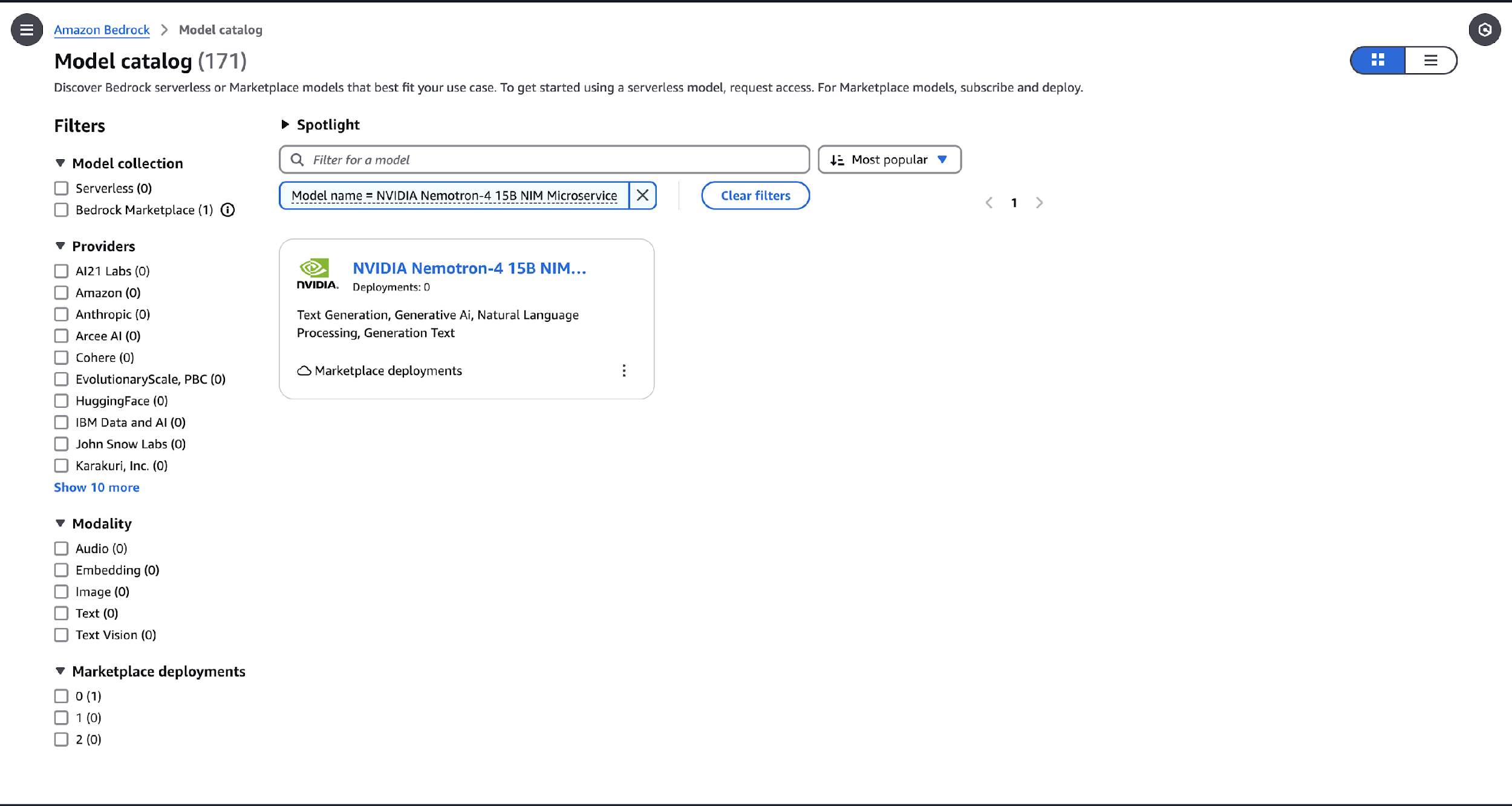The height and width of the screenshot is (806, 1512).
Task: Collapse the Modality filter group
Action: point(60,523)
